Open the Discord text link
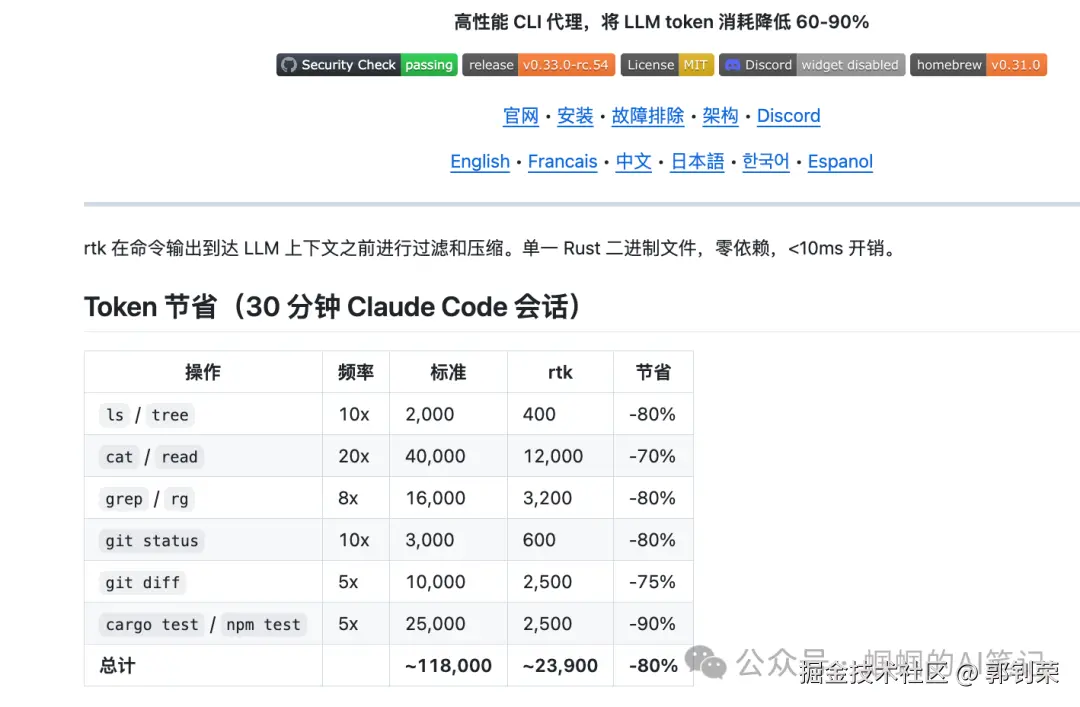Viewport: 1080px width, 707px height. point(788,116)
